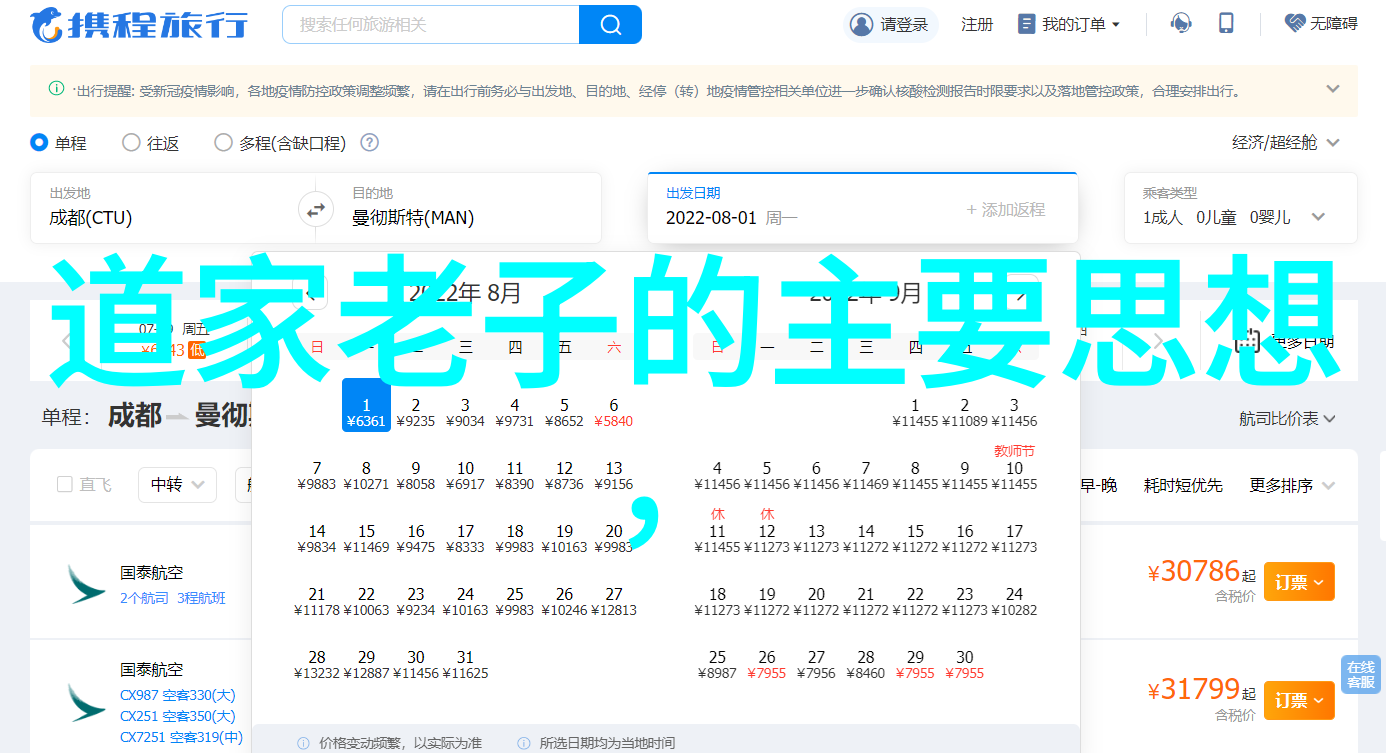Sort flights by 早-晚

click(1098, 485)
